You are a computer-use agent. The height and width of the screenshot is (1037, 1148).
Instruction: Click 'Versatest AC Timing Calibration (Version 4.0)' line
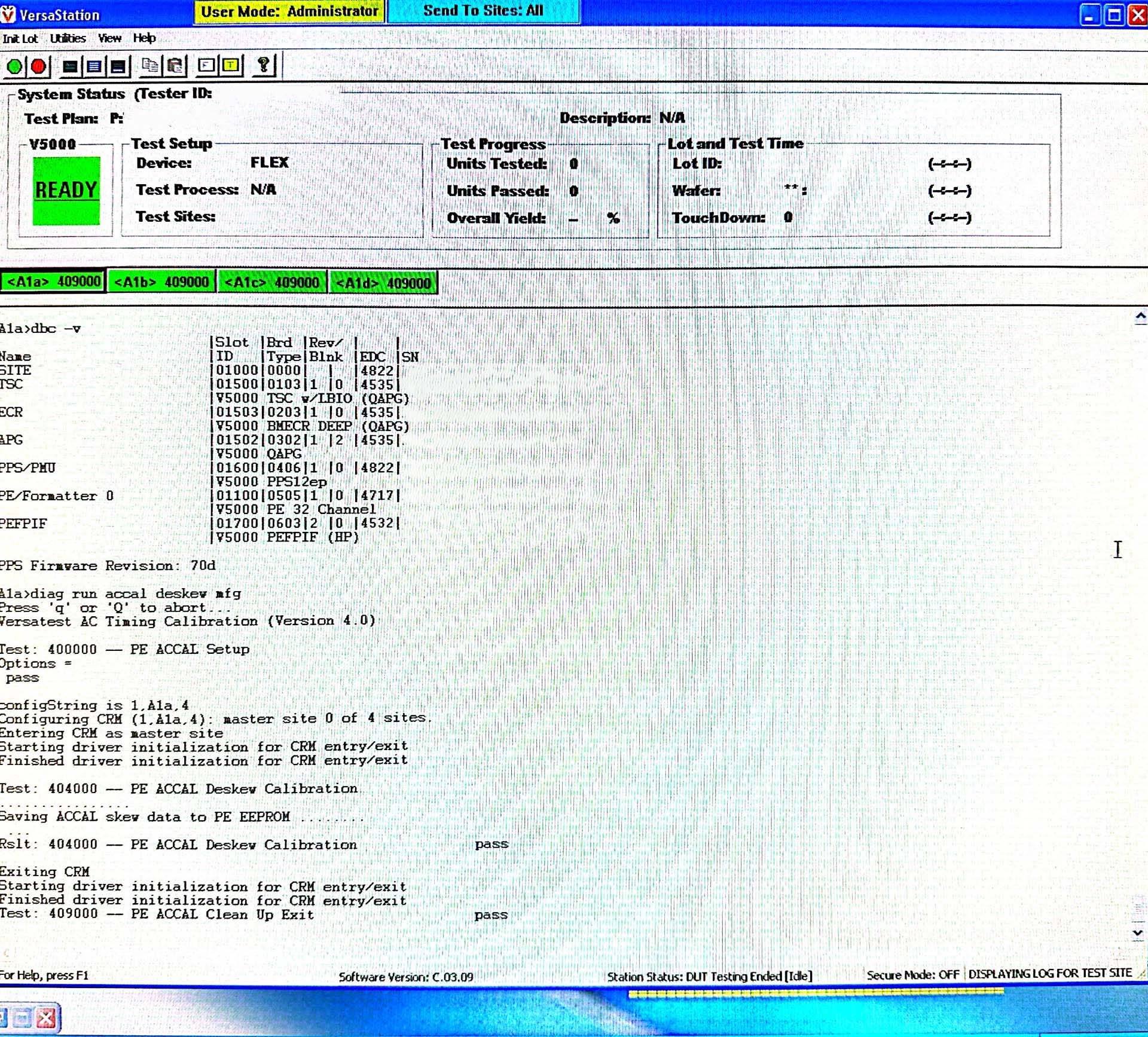(x=188, y=621)
